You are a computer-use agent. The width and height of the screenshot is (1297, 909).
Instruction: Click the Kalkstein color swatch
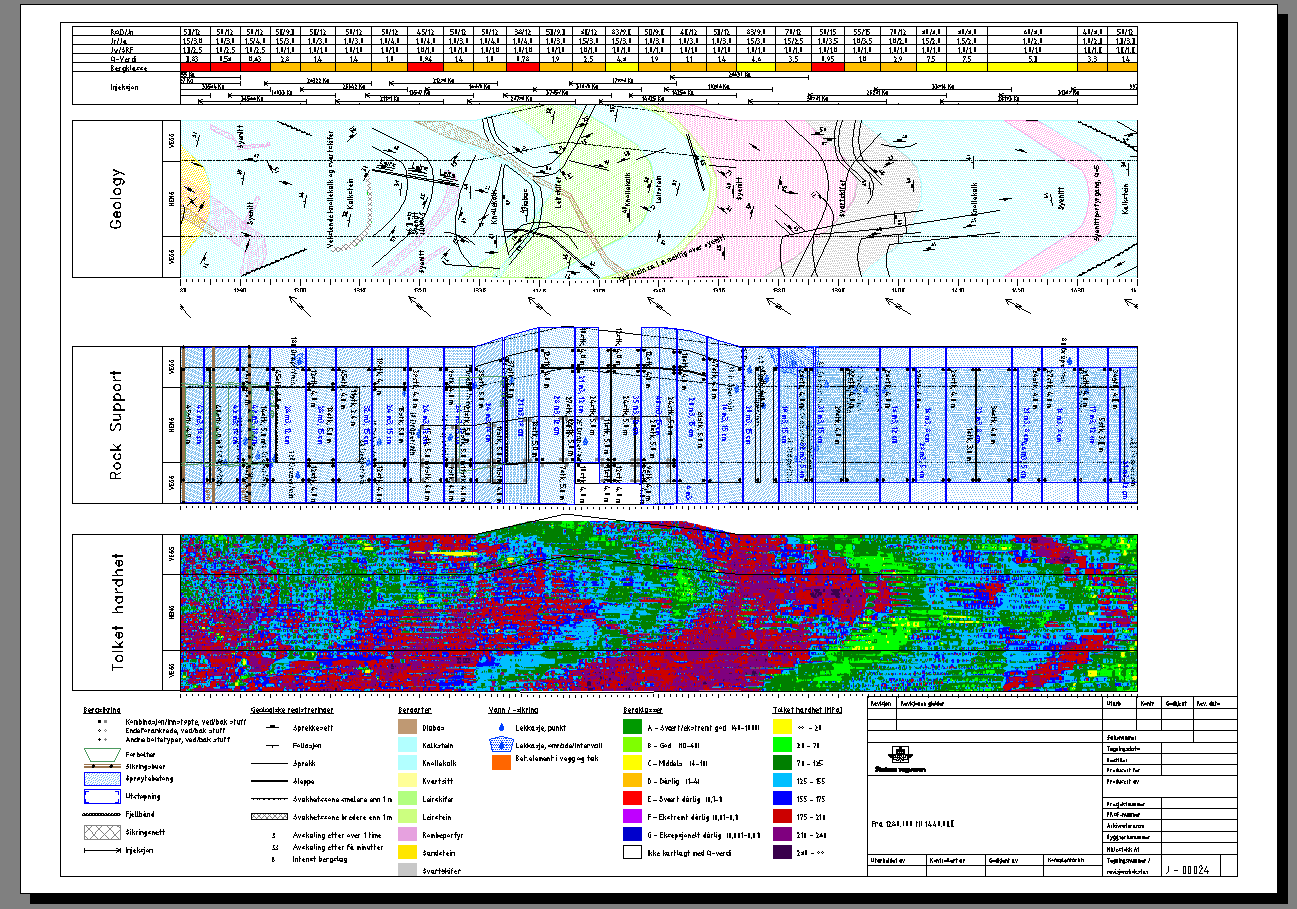coord(407,745)
